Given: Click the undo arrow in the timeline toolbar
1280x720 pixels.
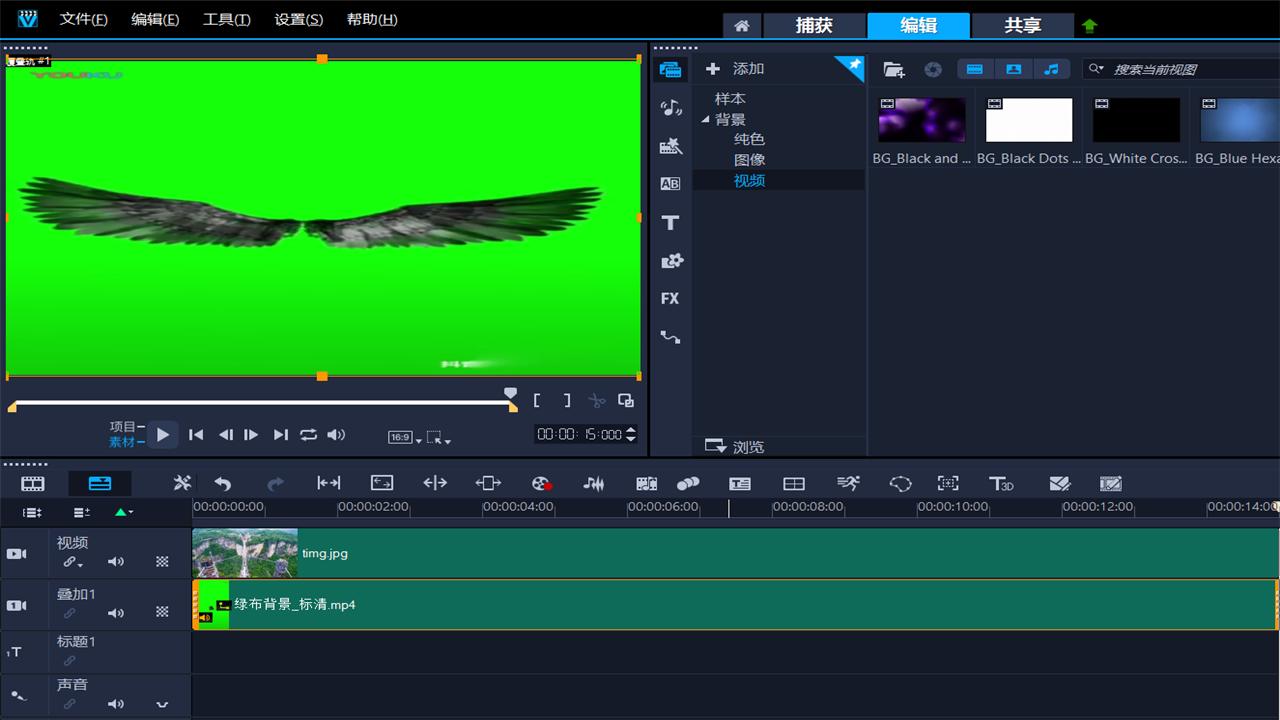Looking at the screenshot, I should pyautogui.click(x=222, y=484).
